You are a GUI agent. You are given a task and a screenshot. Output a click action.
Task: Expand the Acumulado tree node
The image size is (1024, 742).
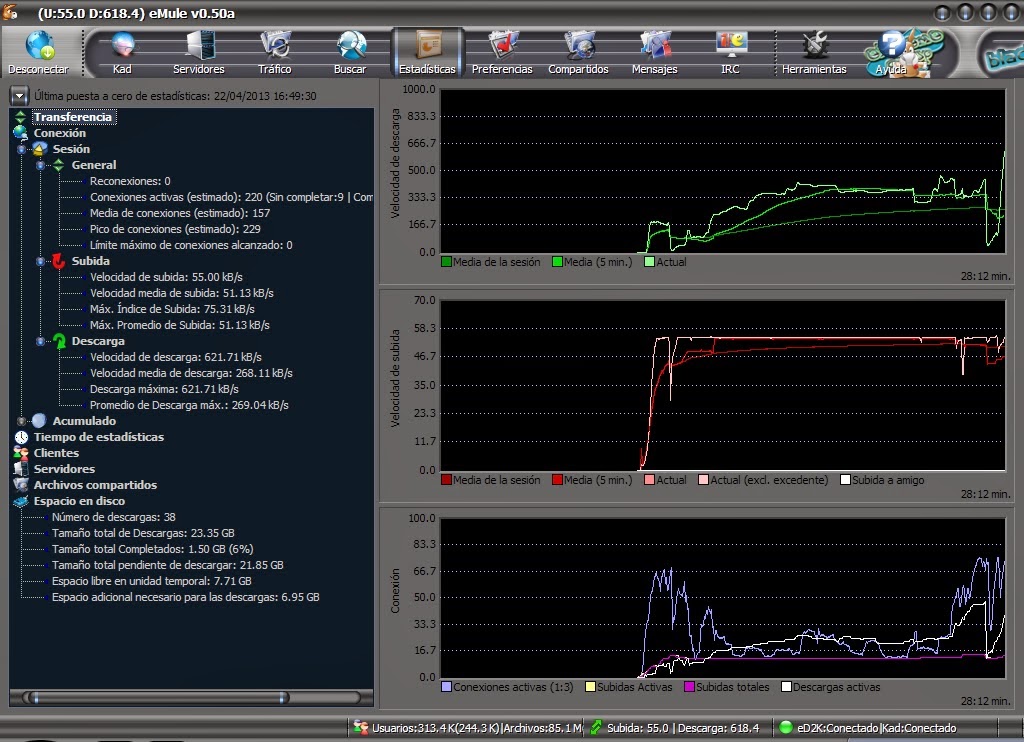point(21,421)
